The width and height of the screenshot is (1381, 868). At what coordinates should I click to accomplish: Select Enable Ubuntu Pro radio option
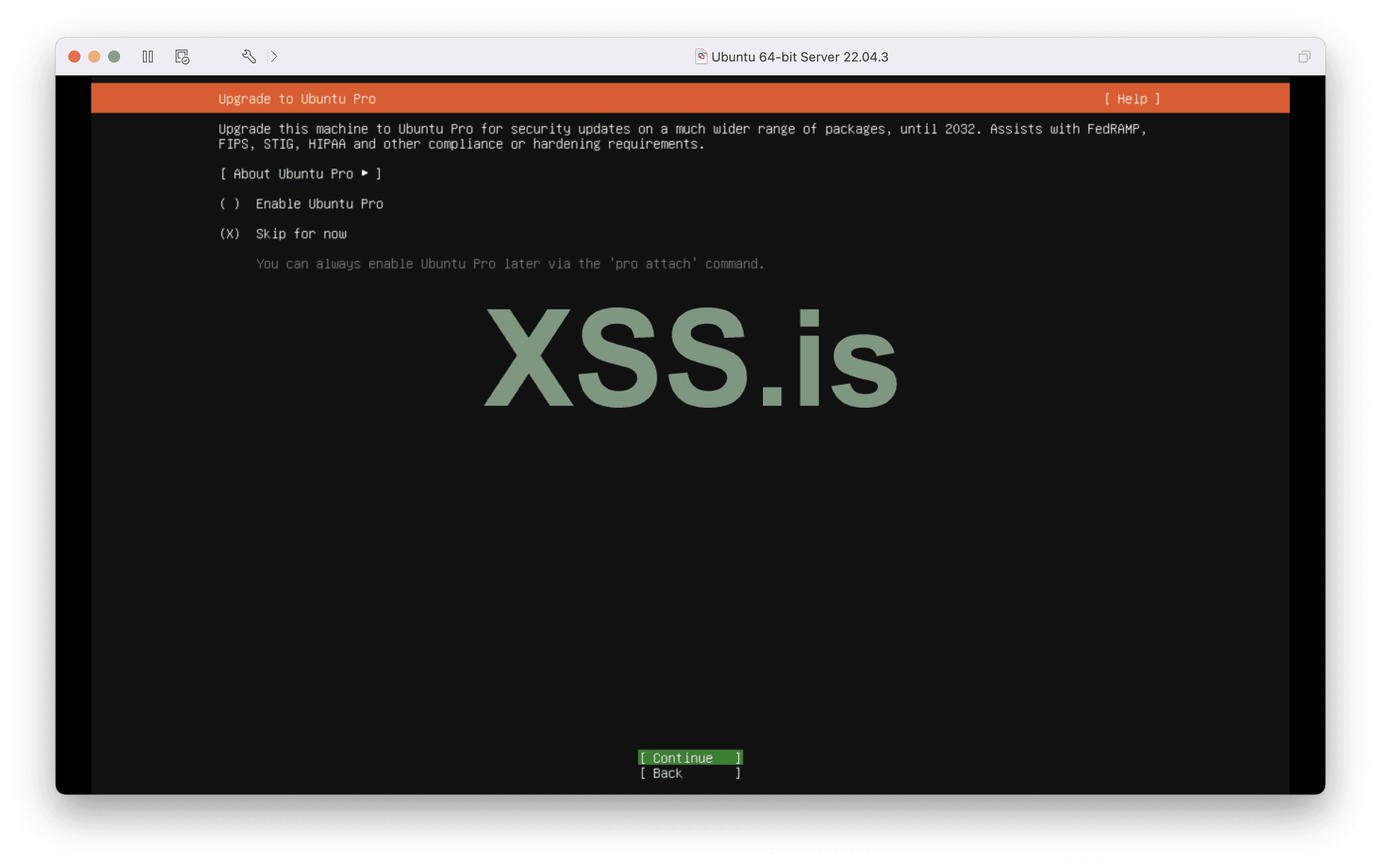point(319,203)
